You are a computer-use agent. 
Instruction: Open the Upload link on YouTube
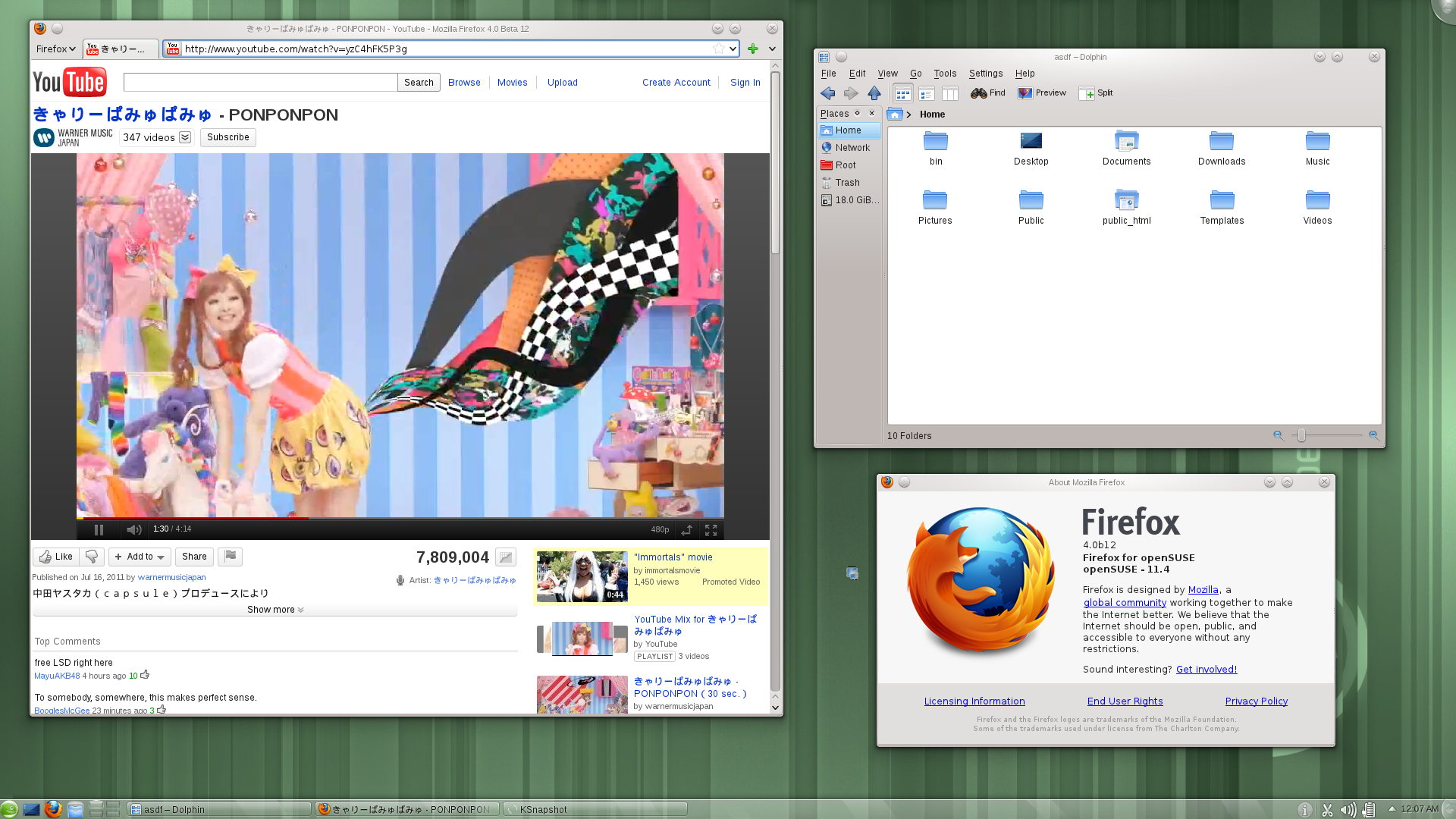pyautogui.click(x=563, y=83)
